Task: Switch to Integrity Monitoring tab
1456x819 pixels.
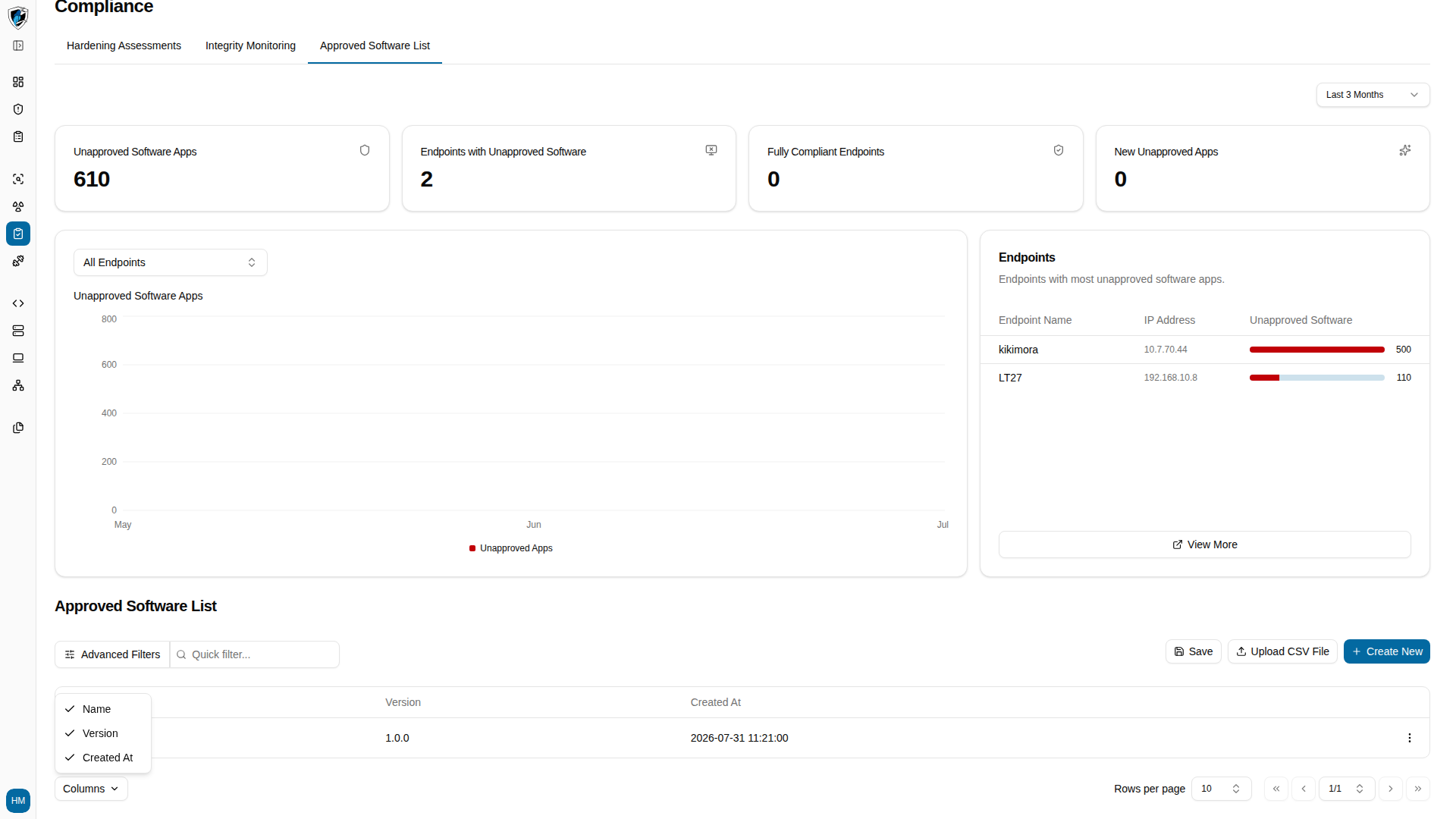Action: pos(250,45)
